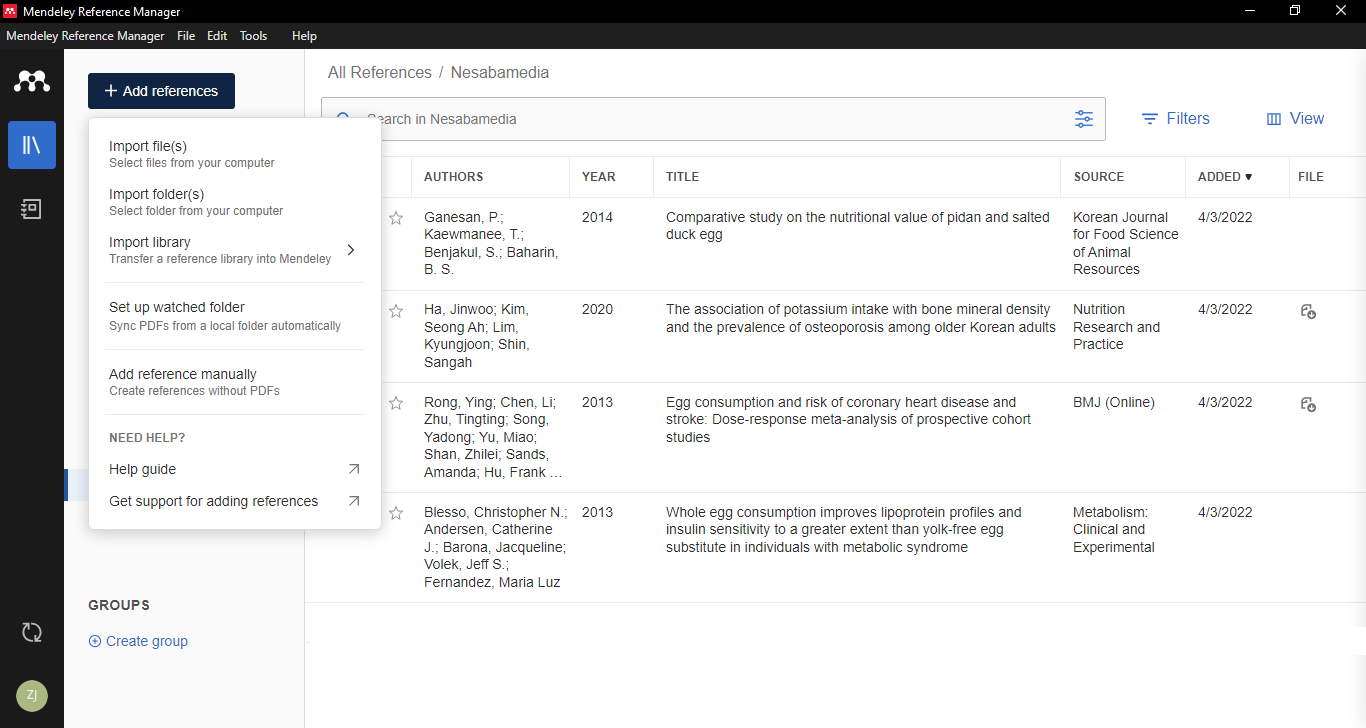The height and width of the screenshot is (728, 1366).
Task: Open the View options dropdown
Action: coord(1295,119)
